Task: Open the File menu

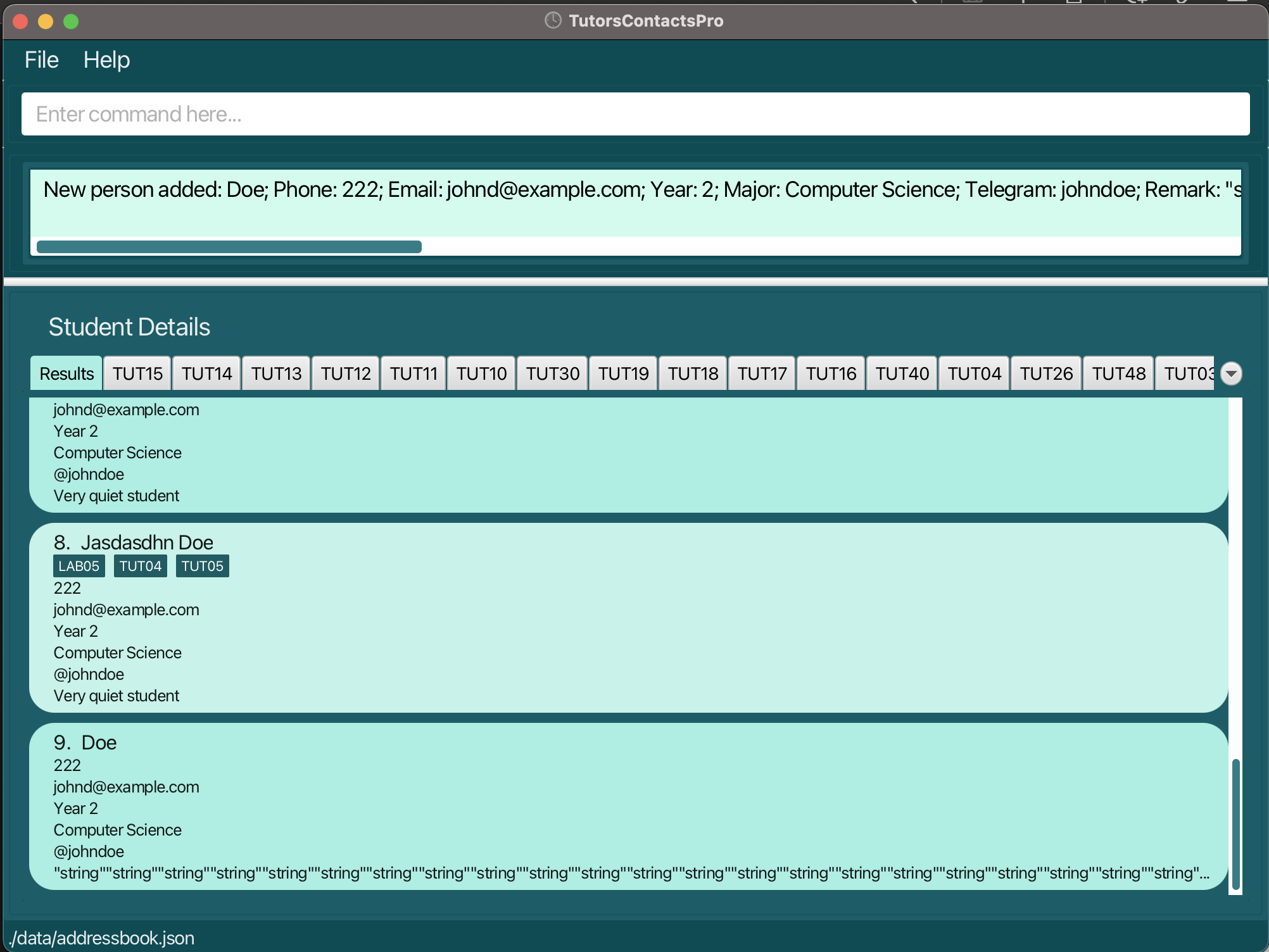Action: pos(41,60)
